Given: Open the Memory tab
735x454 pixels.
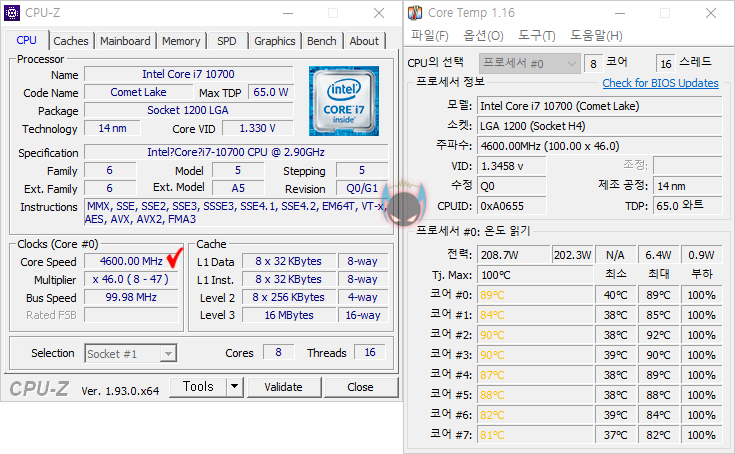Looking at the screenshot, I should point(181,41).
